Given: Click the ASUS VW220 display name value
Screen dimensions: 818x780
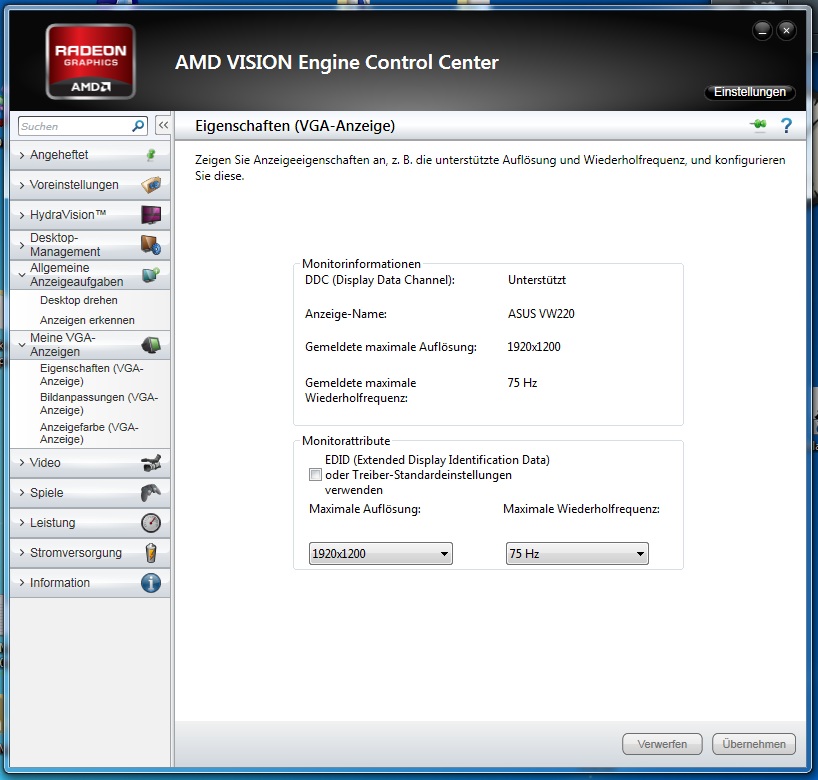Looking at the screenshot, I should click(541, 314).
